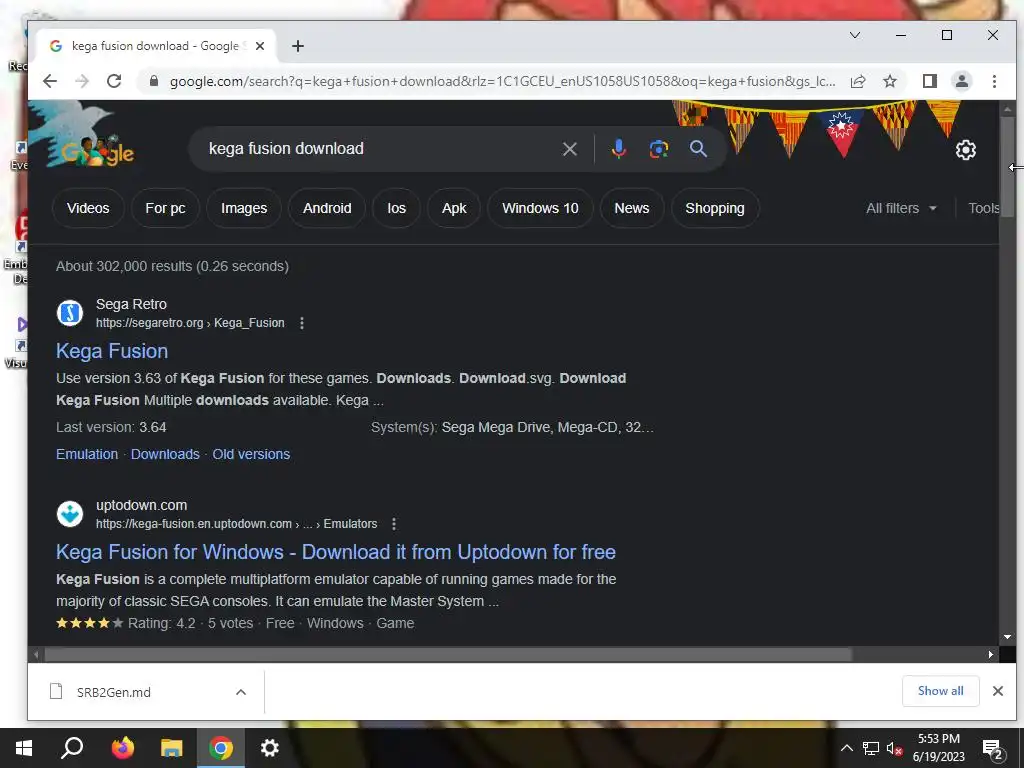Viewport: 1024px width, 768px height.
Task: Toggle the Chrome side panel icon
Action: (929, 81)
